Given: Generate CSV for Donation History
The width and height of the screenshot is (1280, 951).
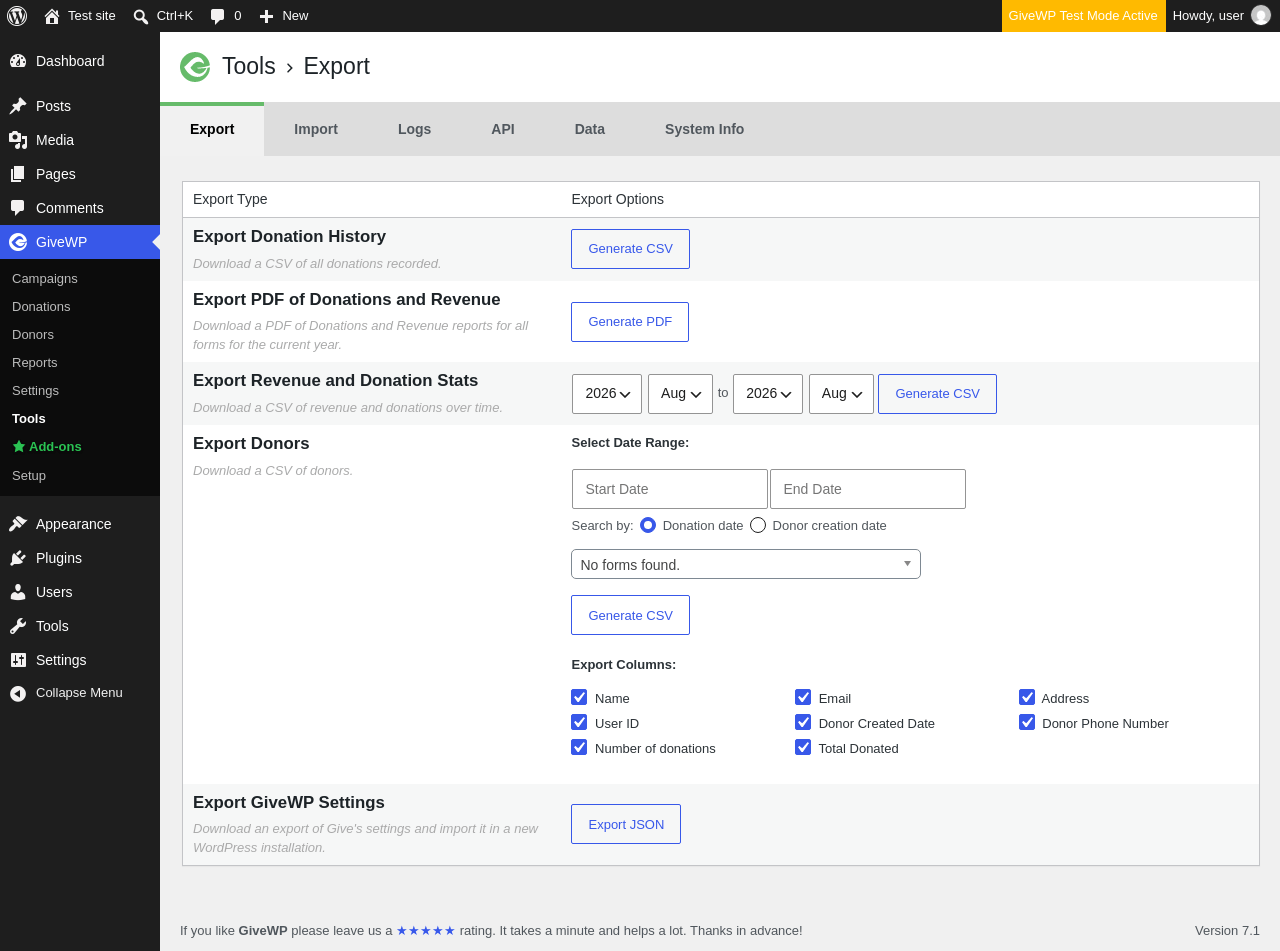Looking at the screenshot, I should 630,249.
